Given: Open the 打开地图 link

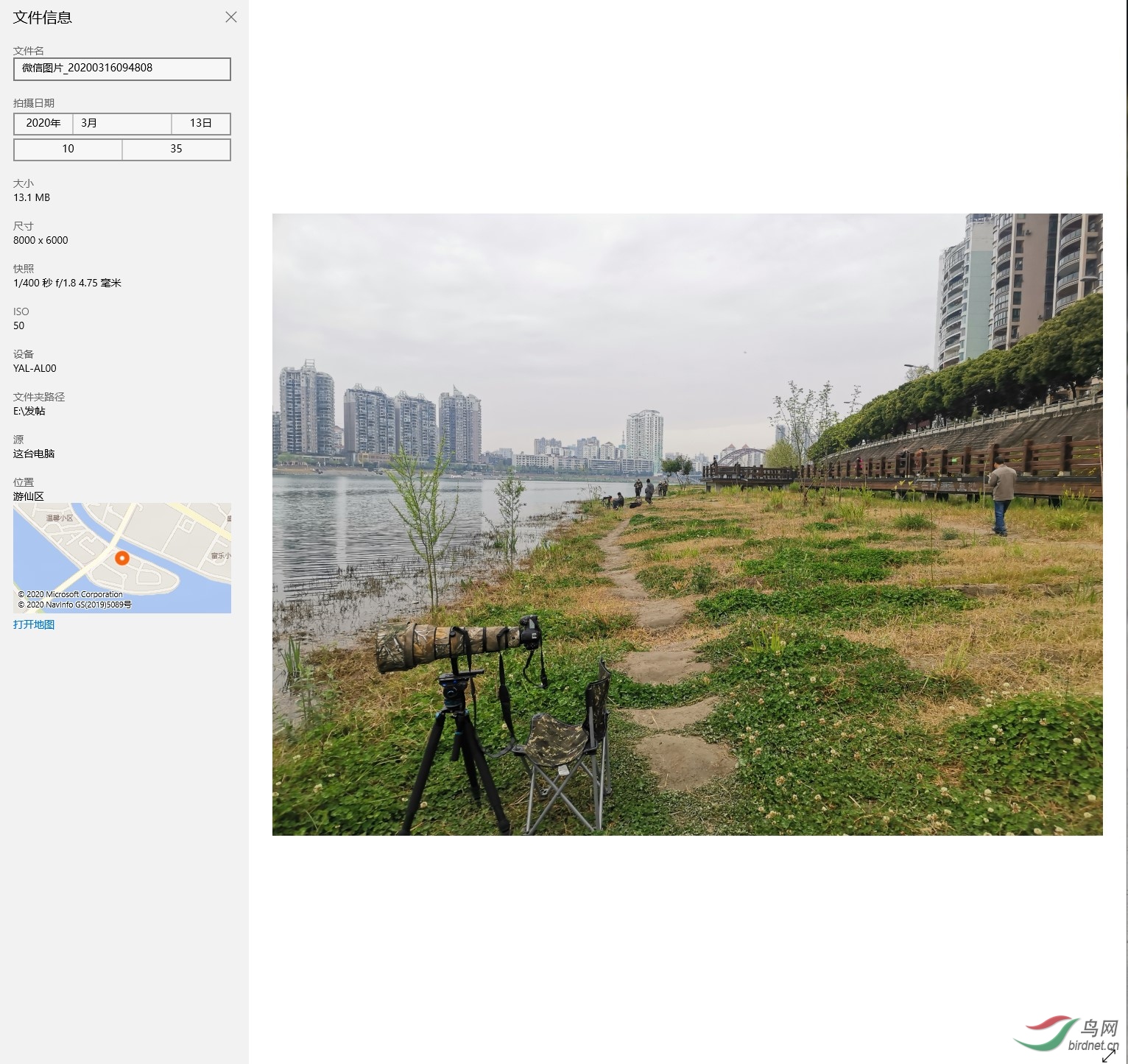Looking at the screenshot, I should pos(34,624).
